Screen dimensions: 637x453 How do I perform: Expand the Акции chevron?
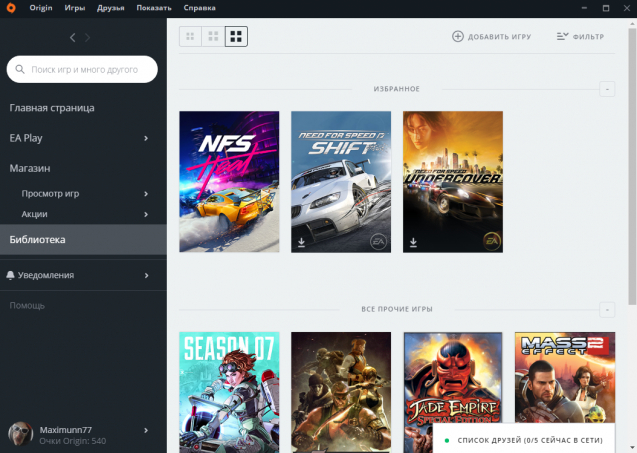146,214
